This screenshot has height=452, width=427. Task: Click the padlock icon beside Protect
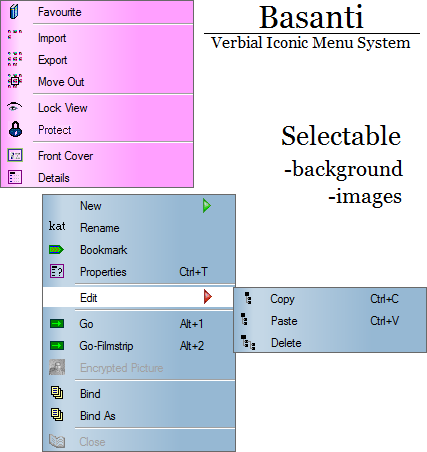15,129
